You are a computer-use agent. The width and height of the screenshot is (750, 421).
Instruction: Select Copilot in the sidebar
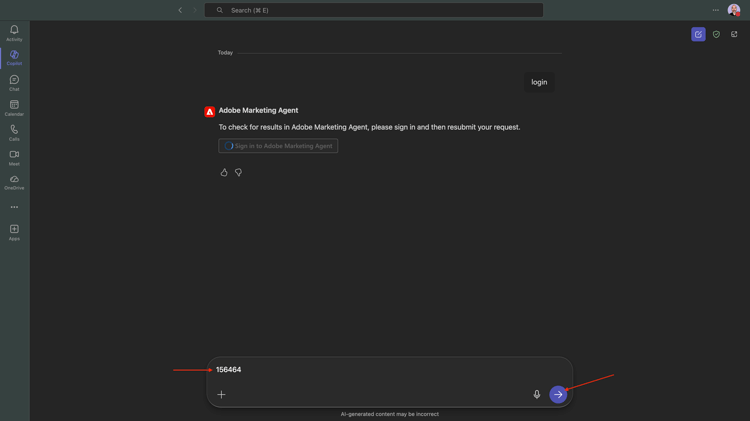(x=14, y=58)
